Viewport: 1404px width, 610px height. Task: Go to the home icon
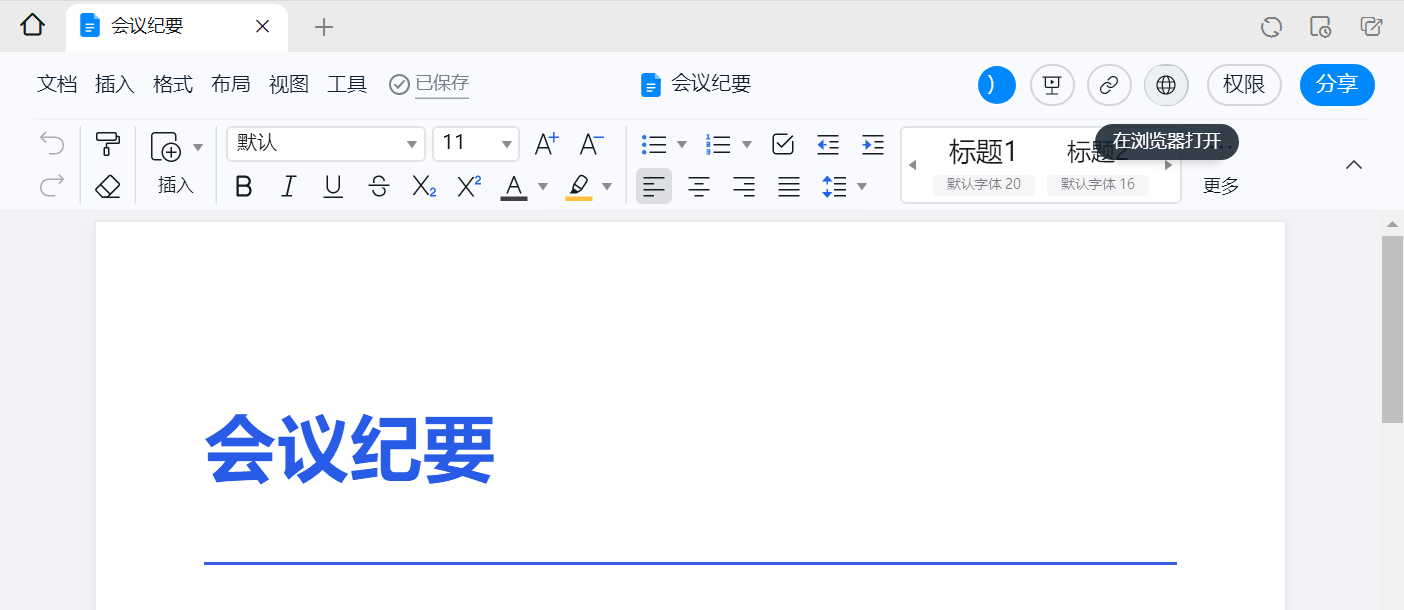click(33, 26)
